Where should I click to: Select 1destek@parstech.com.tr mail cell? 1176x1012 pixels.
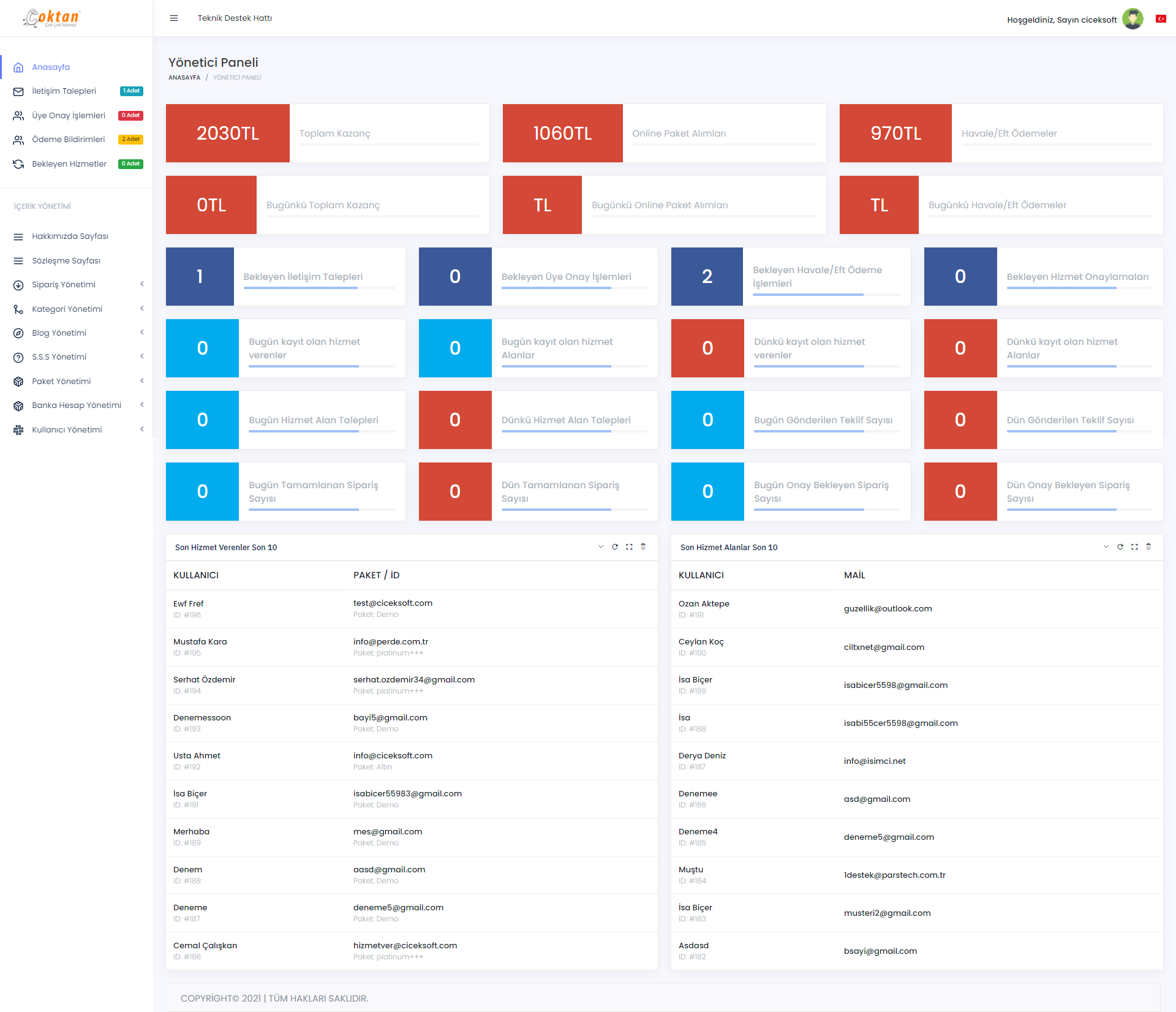(894, 875)
